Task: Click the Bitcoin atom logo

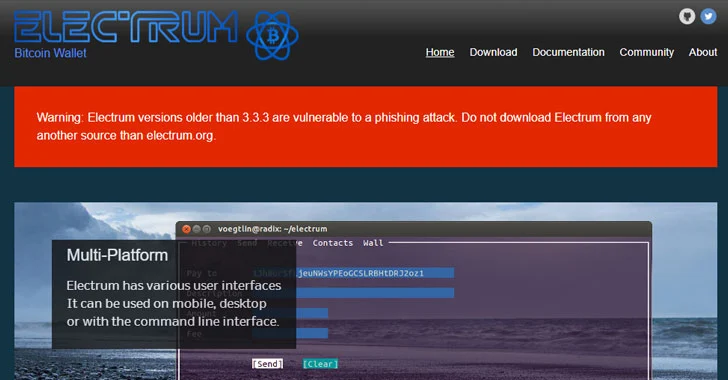Action: click(273, 36)
